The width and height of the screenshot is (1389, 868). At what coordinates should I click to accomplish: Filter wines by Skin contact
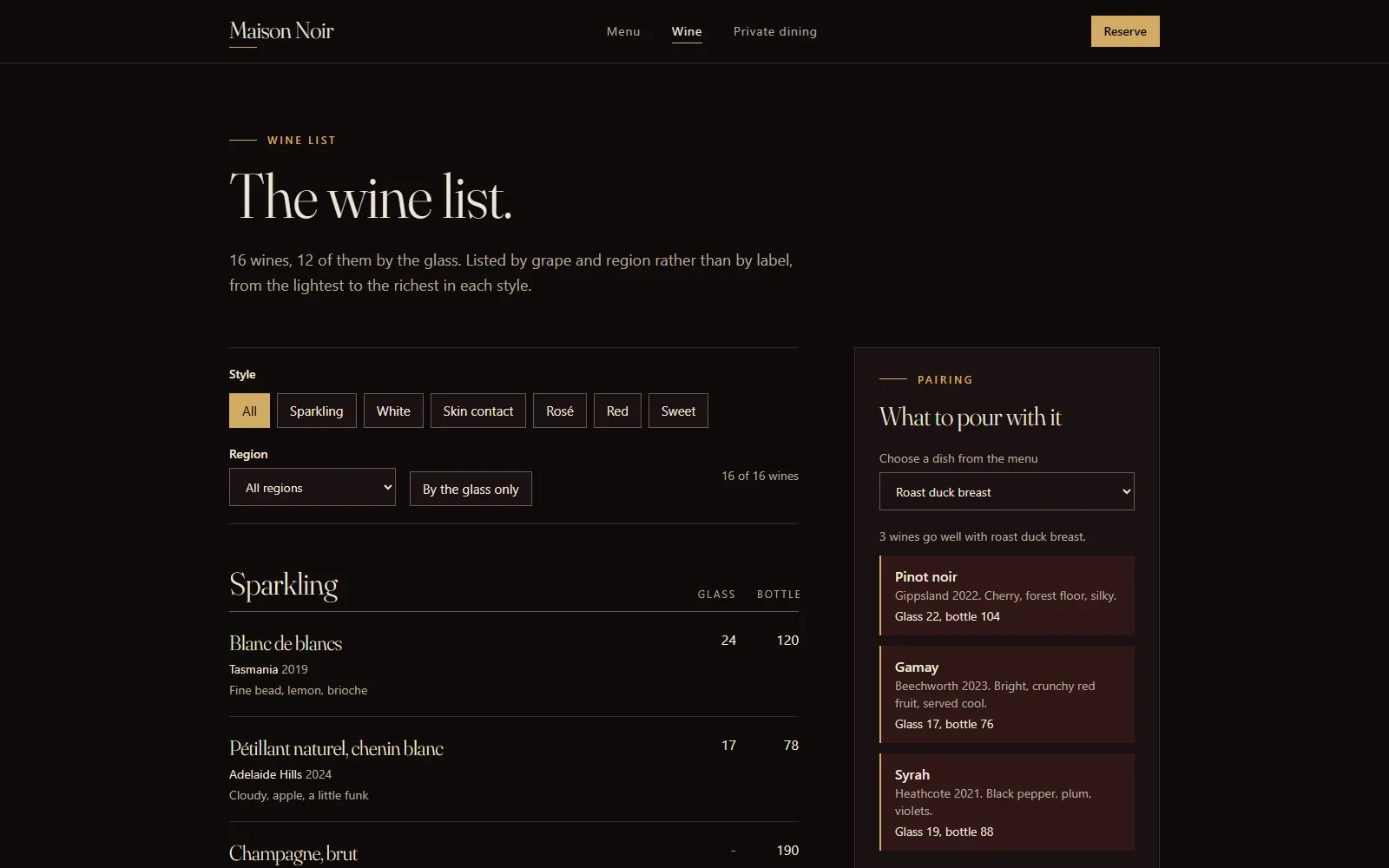(x=478, y=411)
